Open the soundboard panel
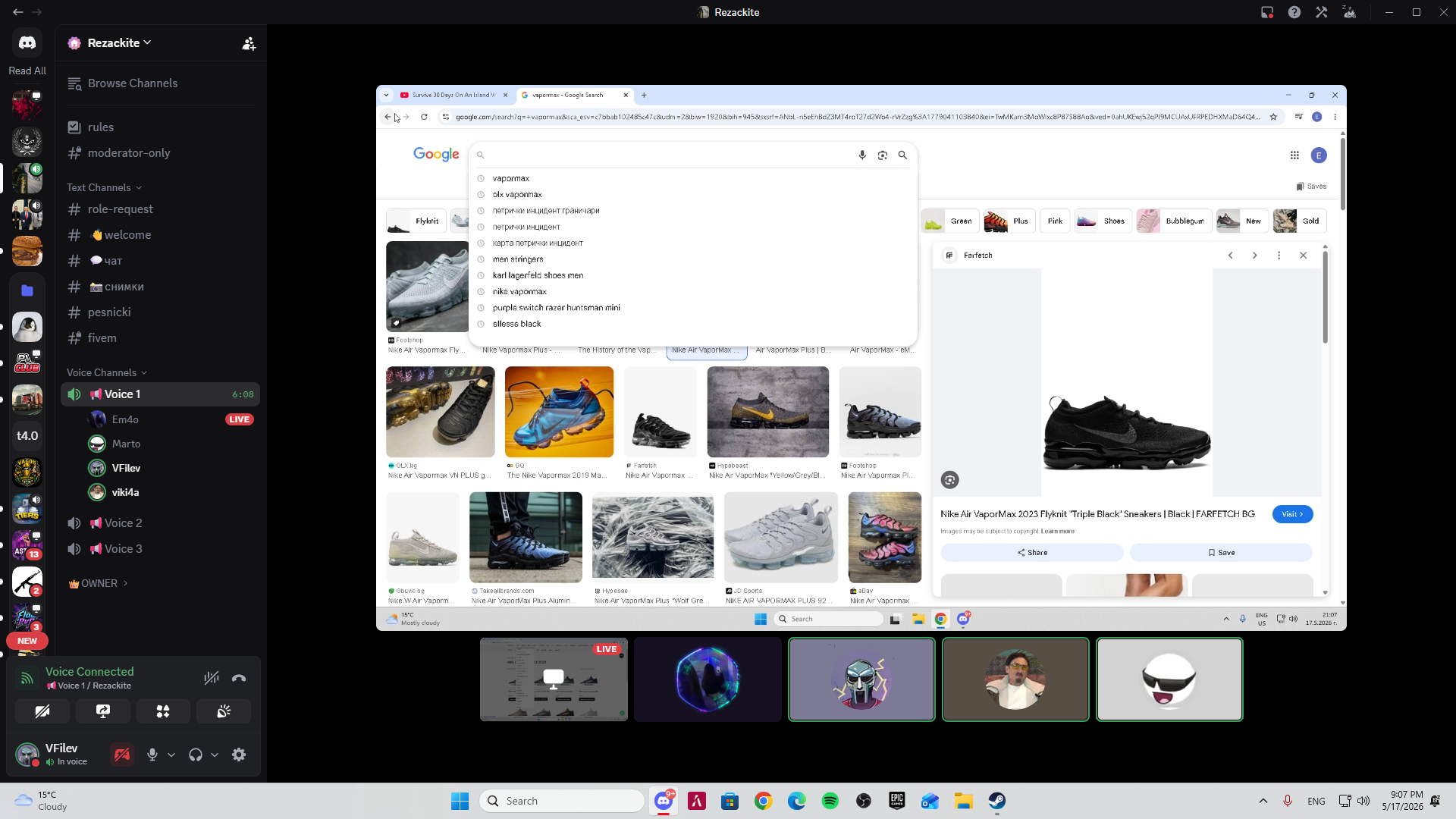Viewport: 1456px width, 819px height. coord(224,711)
